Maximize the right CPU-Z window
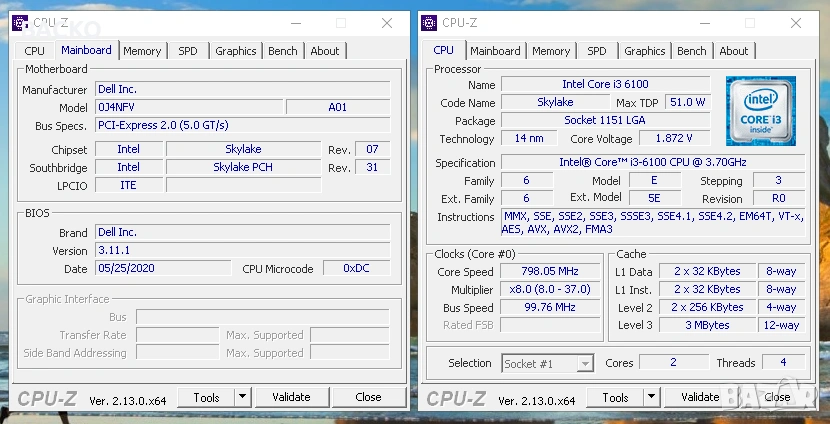 750,22
